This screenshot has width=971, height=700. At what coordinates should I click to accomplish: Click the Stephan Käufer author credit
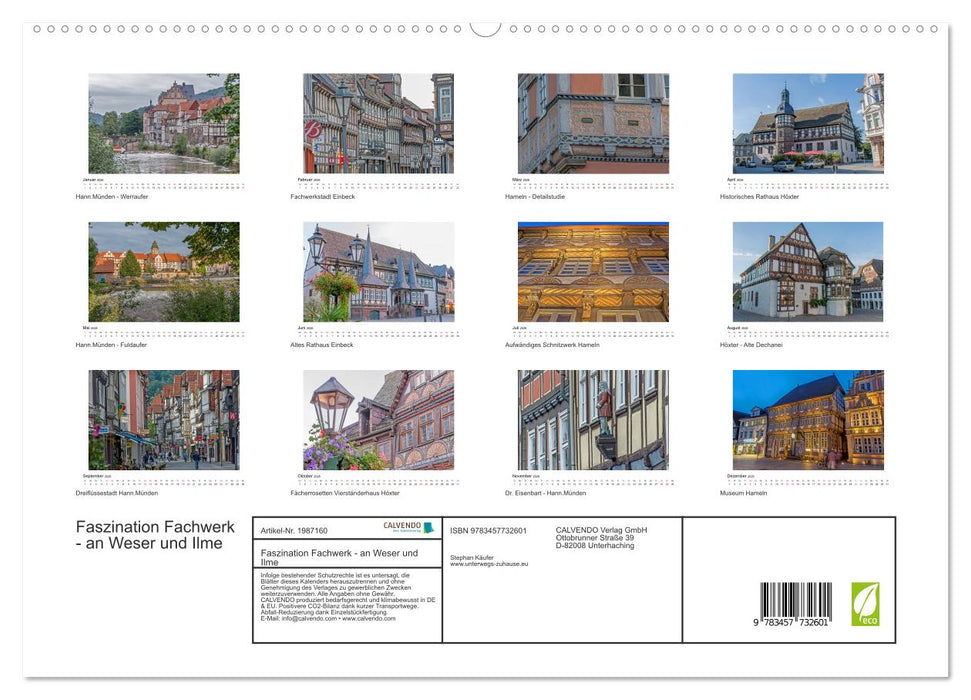[x=471, y=556]
